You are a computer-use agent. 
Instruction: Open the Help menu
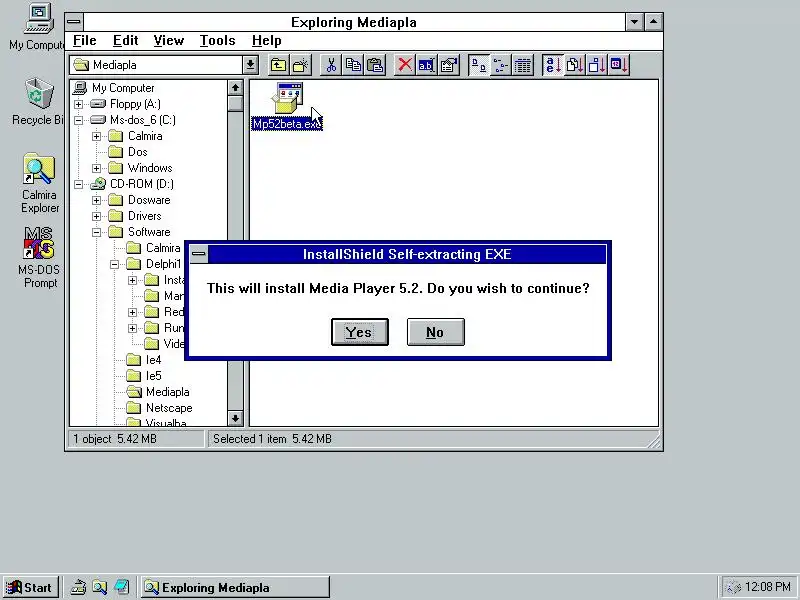click(266, 40)
